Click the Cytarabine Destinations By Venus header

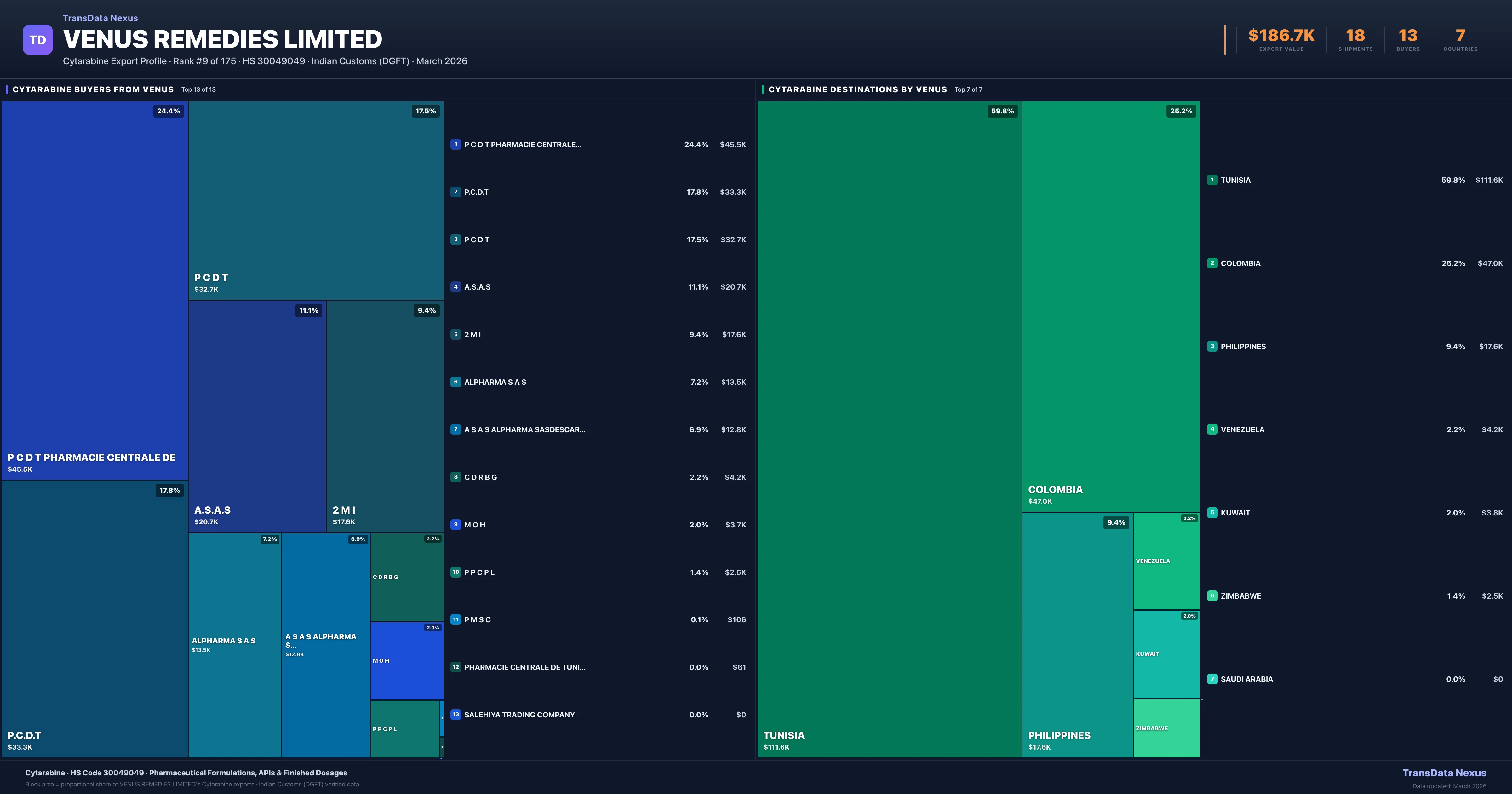click(x=857, y=89)
